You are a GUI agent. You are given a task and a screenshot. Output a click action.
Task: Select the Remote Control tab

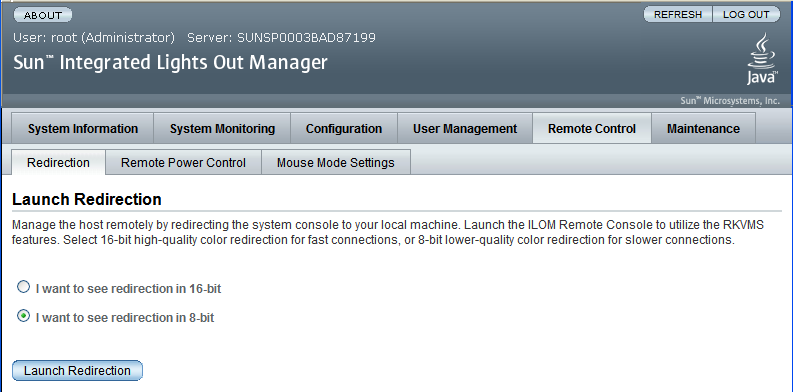[x=592, y=129]
